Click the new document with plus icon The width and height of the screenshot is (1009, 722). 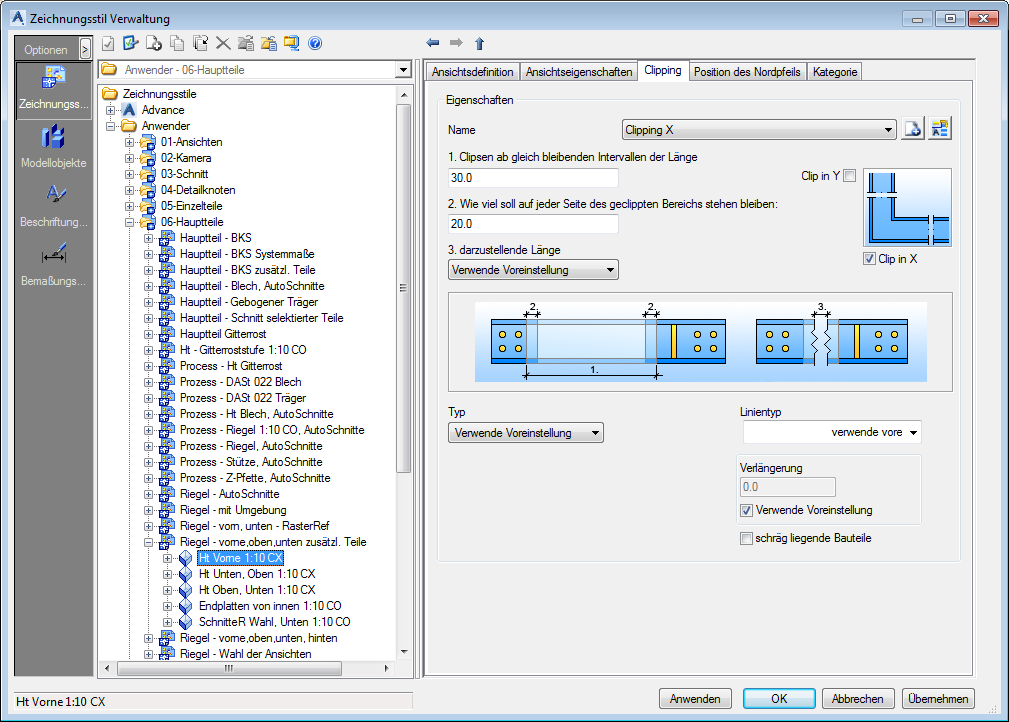[x=154, y=43]
